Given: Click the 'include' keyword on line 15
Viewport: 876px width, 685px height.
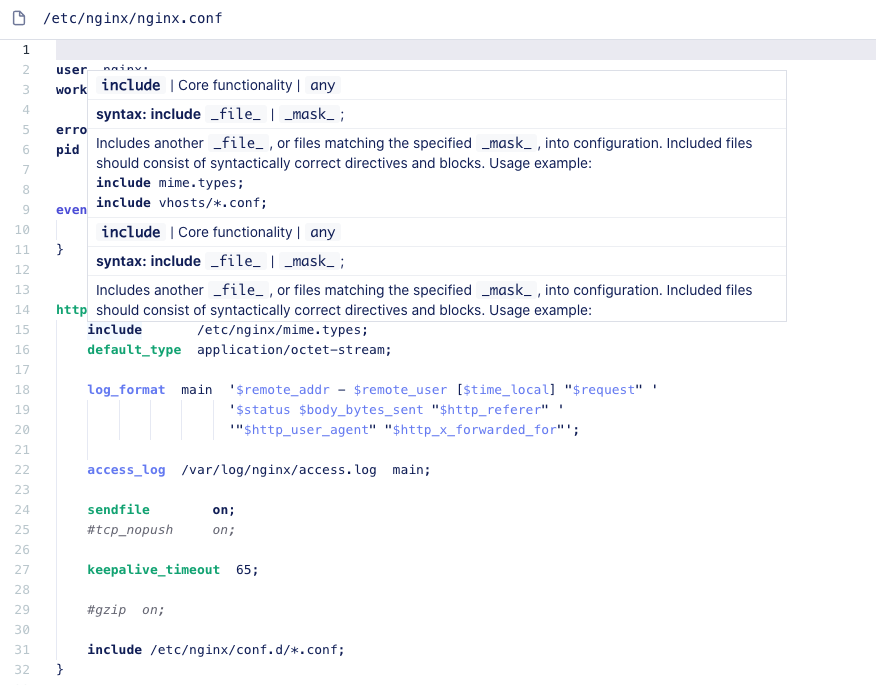Looking at the screenshot, I should [x=115, y=330].
